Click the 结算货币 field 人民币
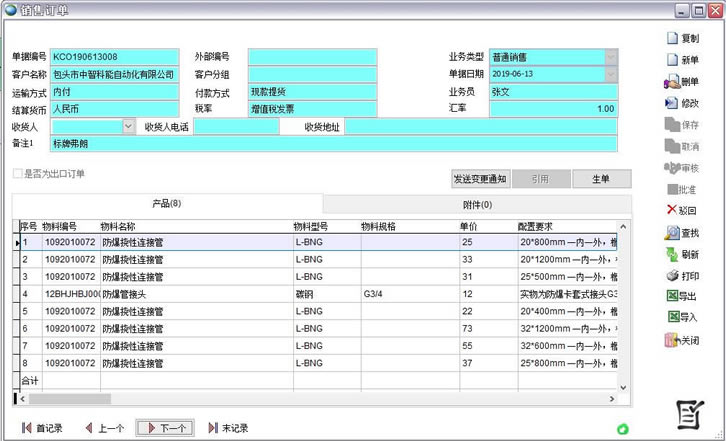The height and width of the screenshot is (441, 726). click(x=114, y=109)
